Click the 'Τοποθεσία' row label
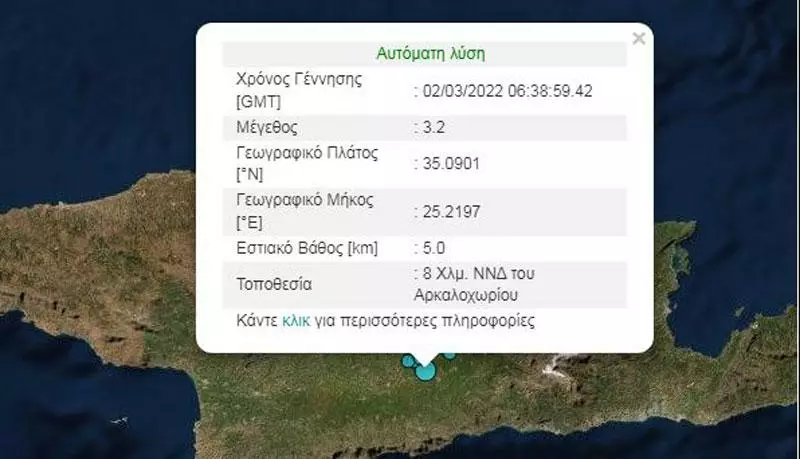The width and height of the screenshot is (800, 459). click(x=273, y=284)
